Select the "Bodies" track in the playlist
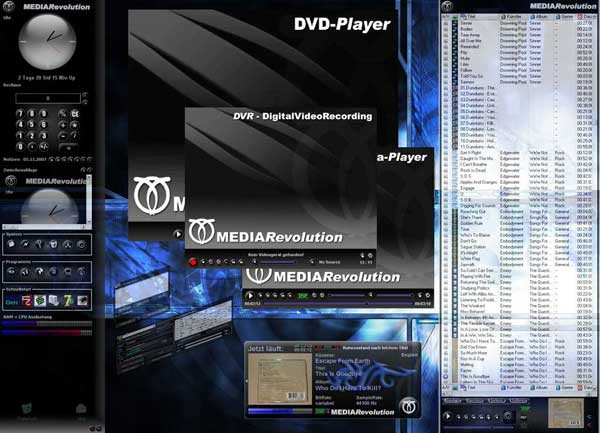The height and width of the screenshot is (433, 600). click(519, 29)
